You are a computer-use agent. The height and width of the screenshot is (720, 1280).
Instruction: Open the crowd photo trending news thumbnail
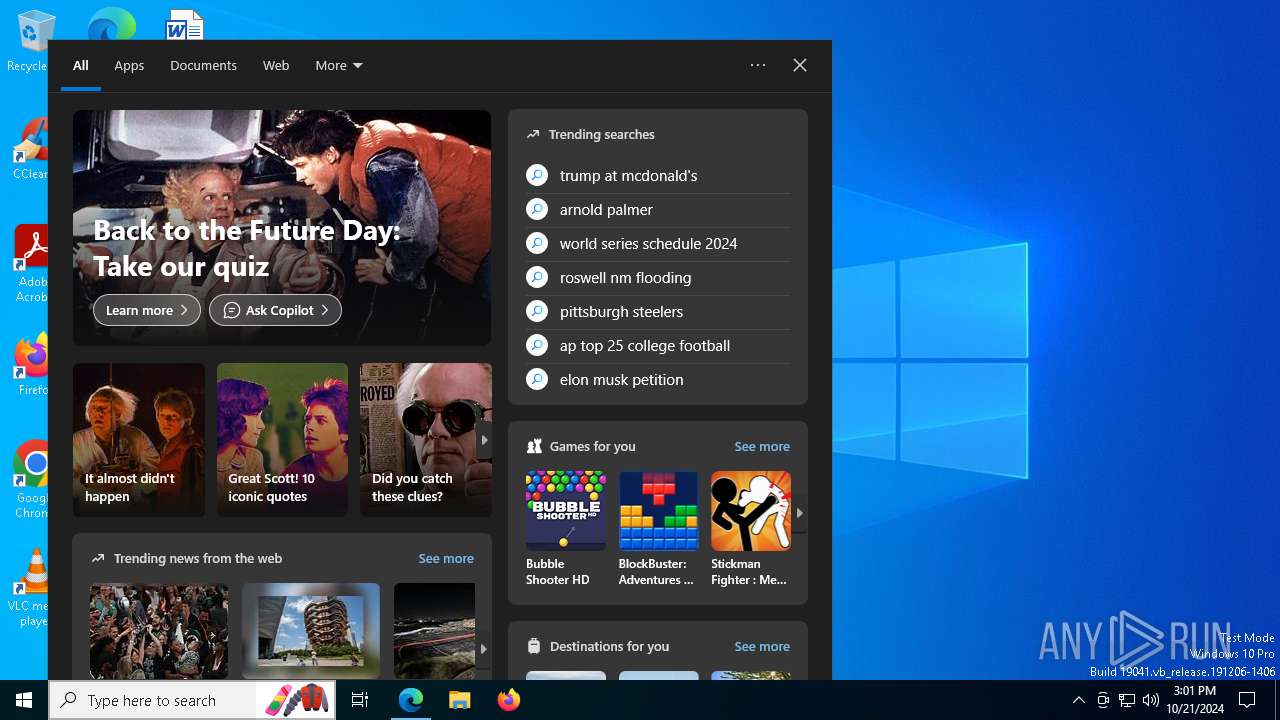pos(159,631)
